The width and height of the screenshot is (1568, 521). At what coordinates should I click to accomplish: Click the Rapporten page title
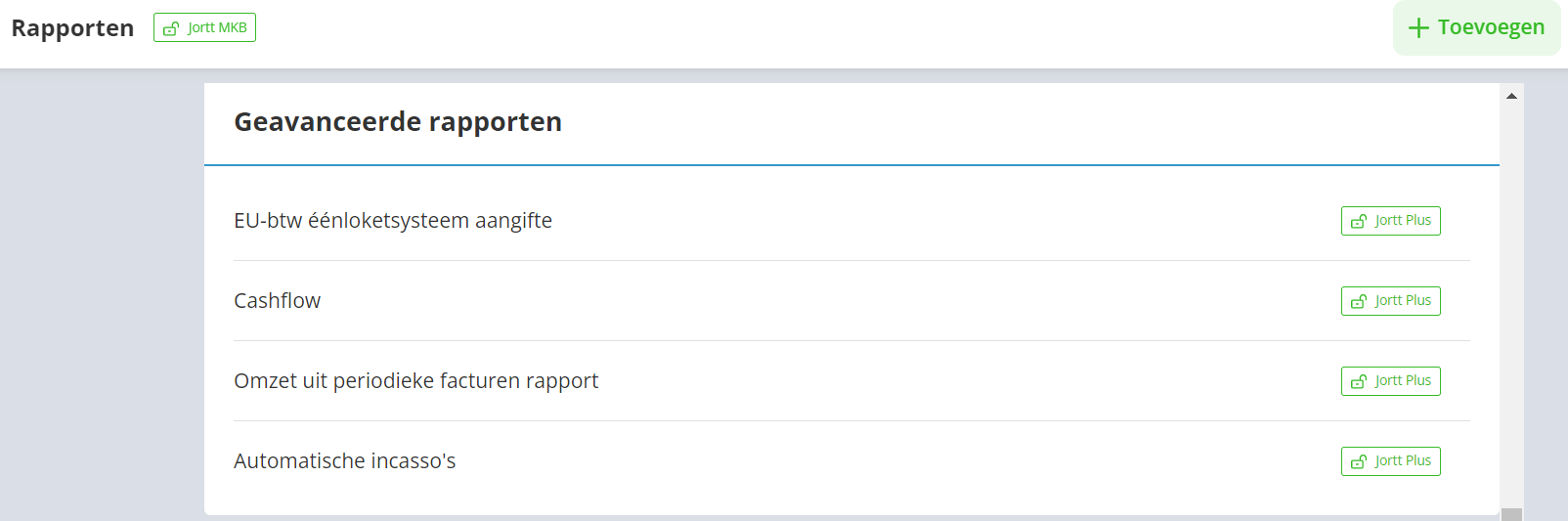72,28
